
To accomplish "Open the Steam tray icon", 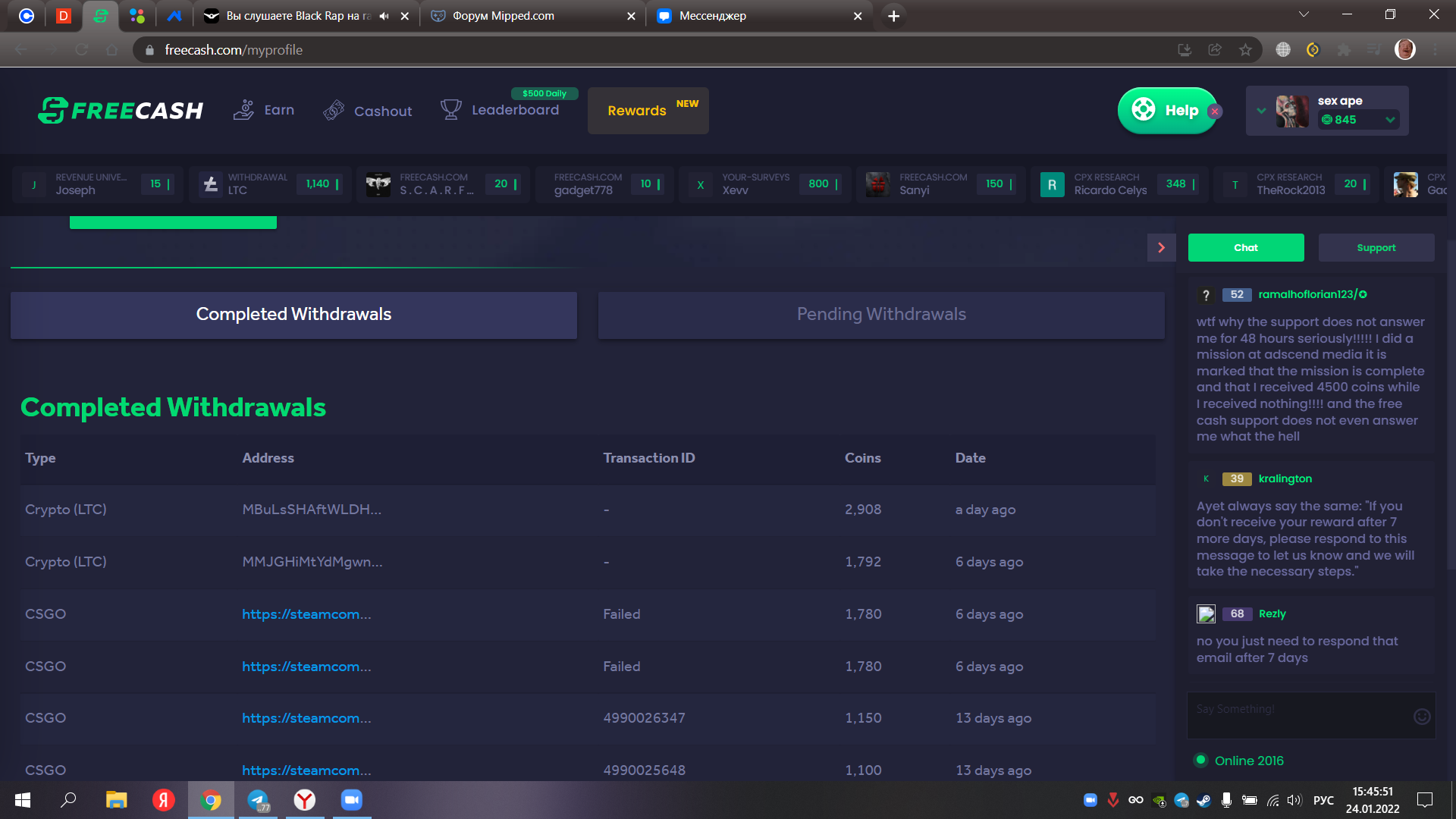I will pos(1203,800).
